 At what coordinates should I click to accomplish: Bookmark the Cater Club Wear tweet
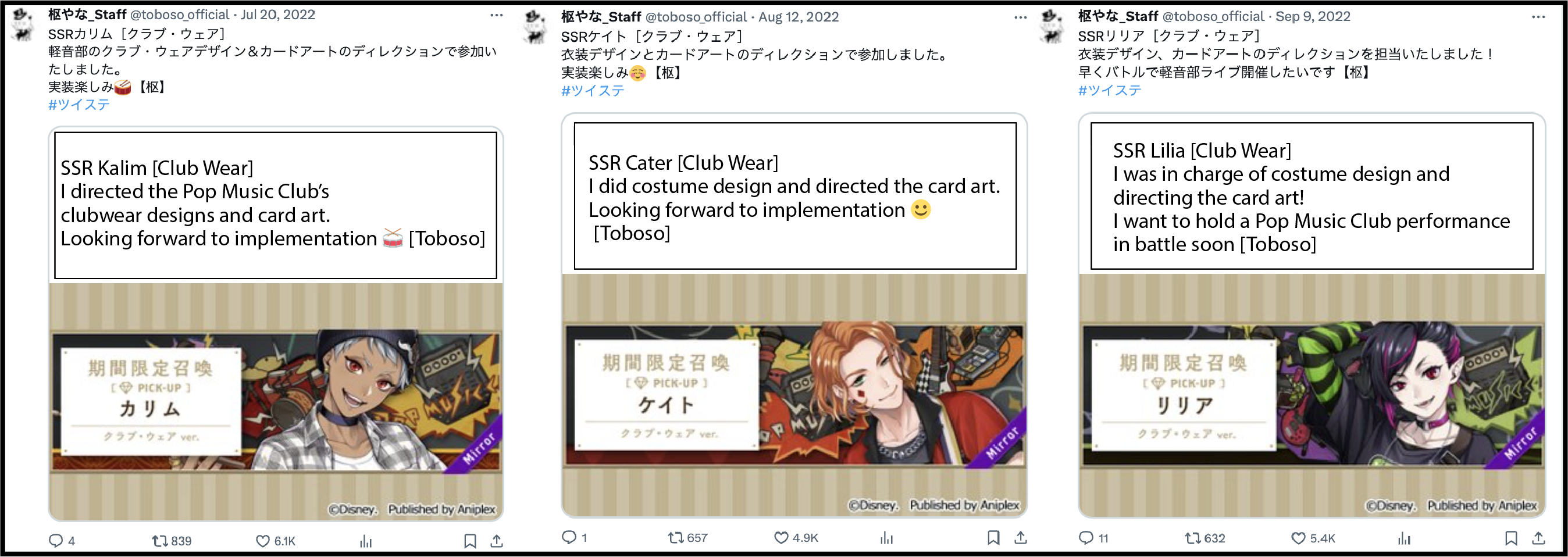tap(993, 537)
